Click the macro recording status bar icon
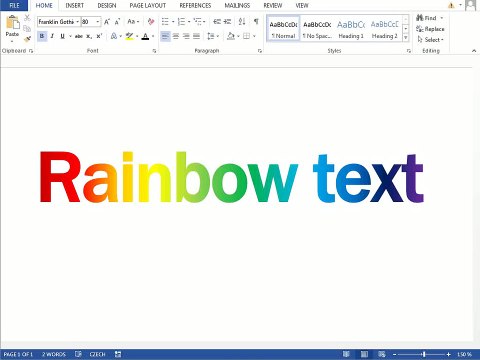Screen dimensions: 480x360 [118, 354]
